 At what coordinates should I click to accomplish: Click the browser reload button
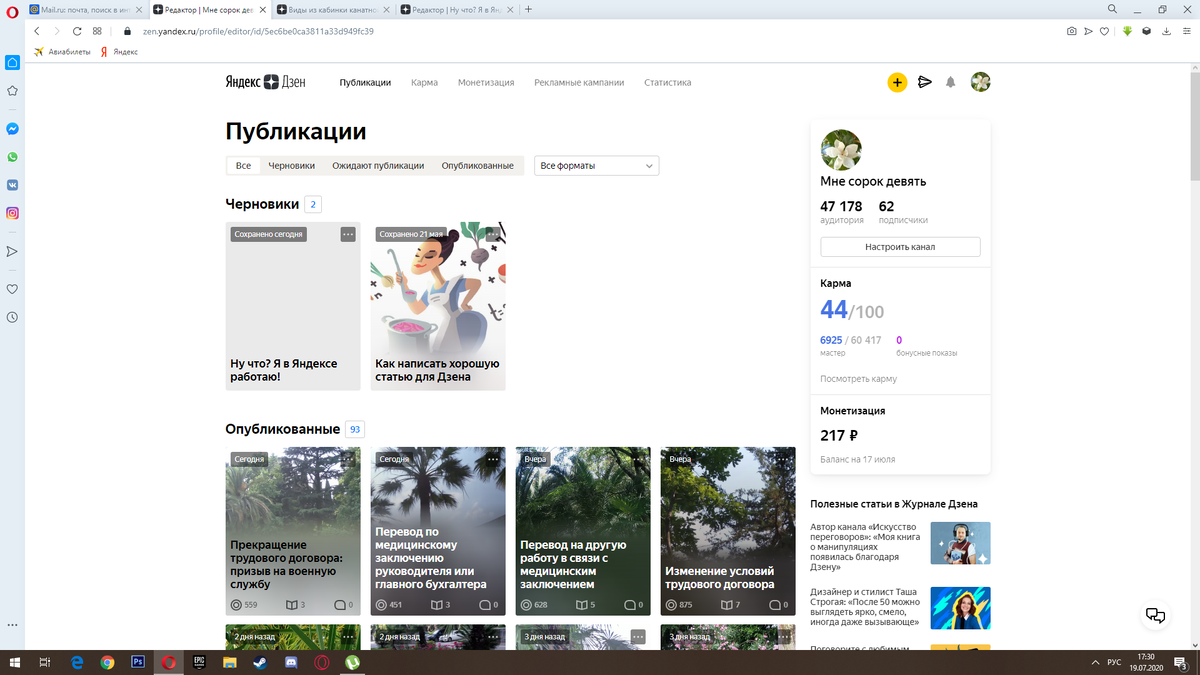click(77, 31)
